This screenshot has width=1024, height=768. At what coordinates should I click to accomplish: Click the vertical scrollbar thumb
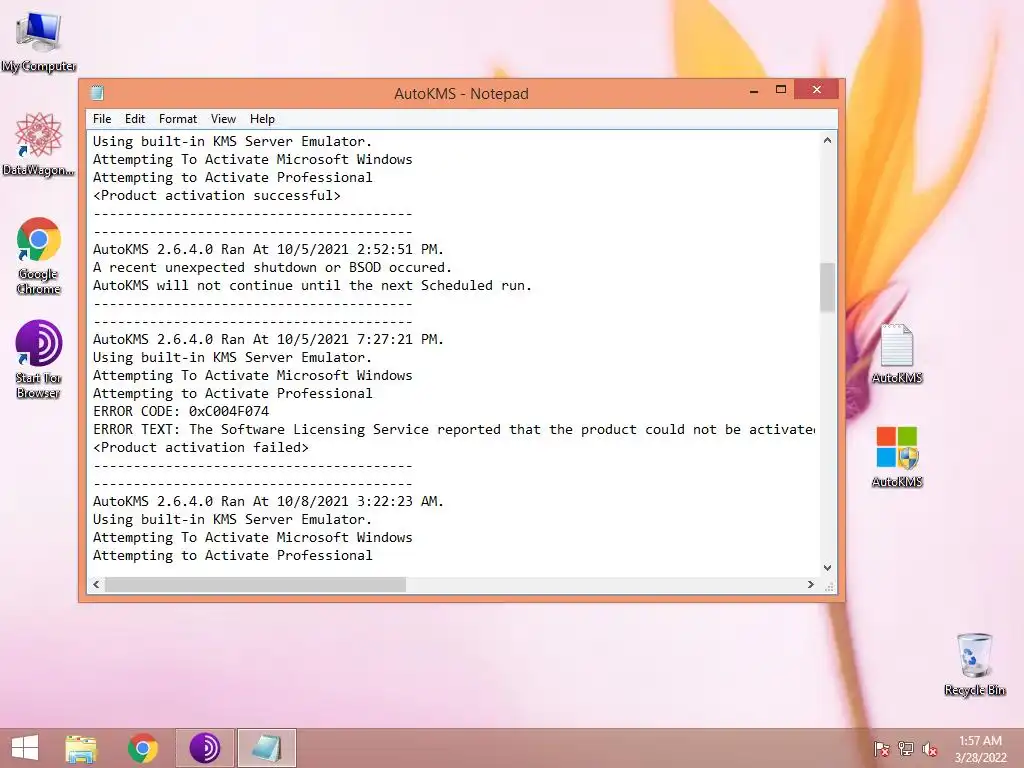[827, 287]
